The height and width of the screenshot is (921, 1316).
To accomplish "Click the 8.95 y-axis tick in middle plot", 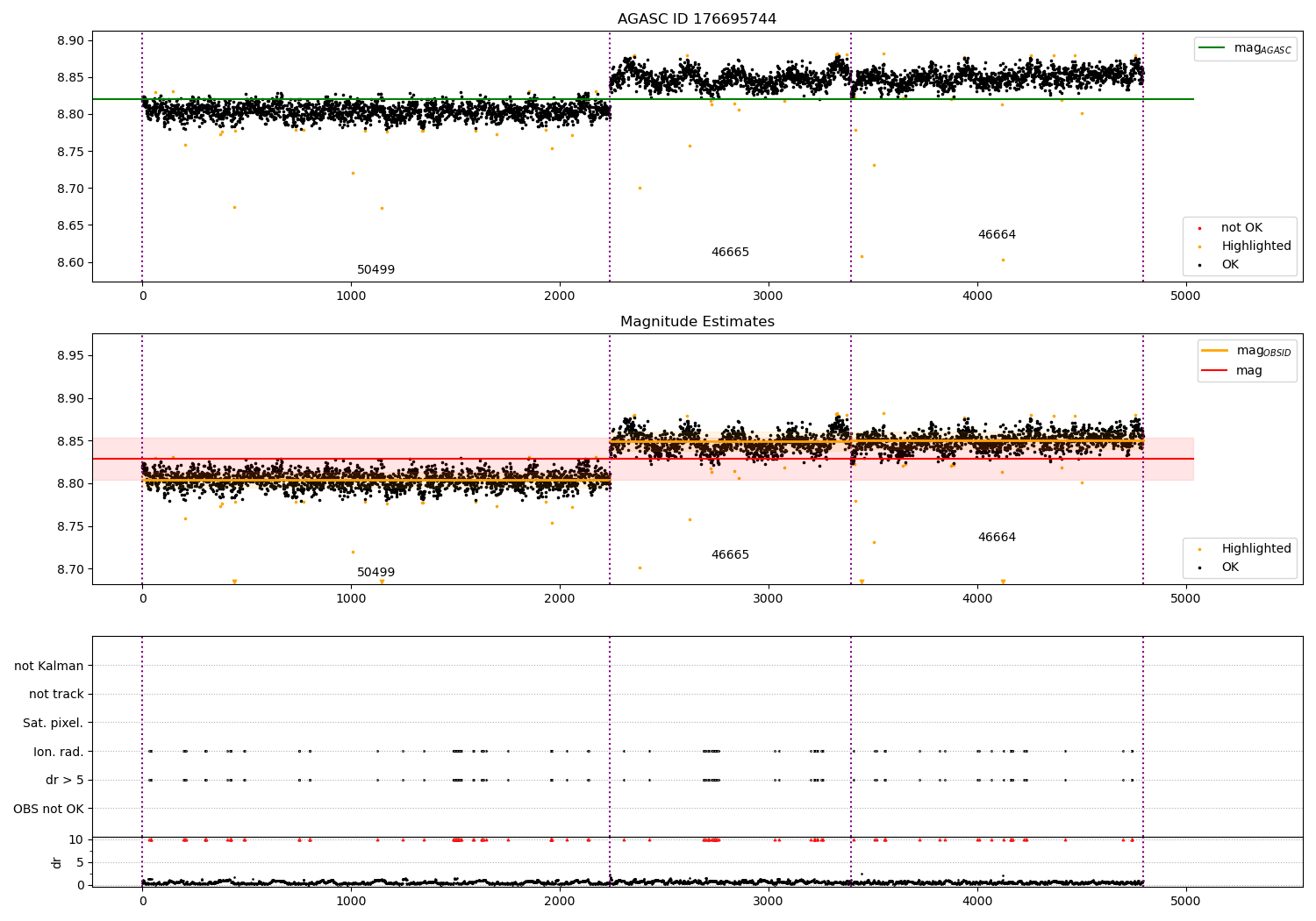I will tap(70, 355).
